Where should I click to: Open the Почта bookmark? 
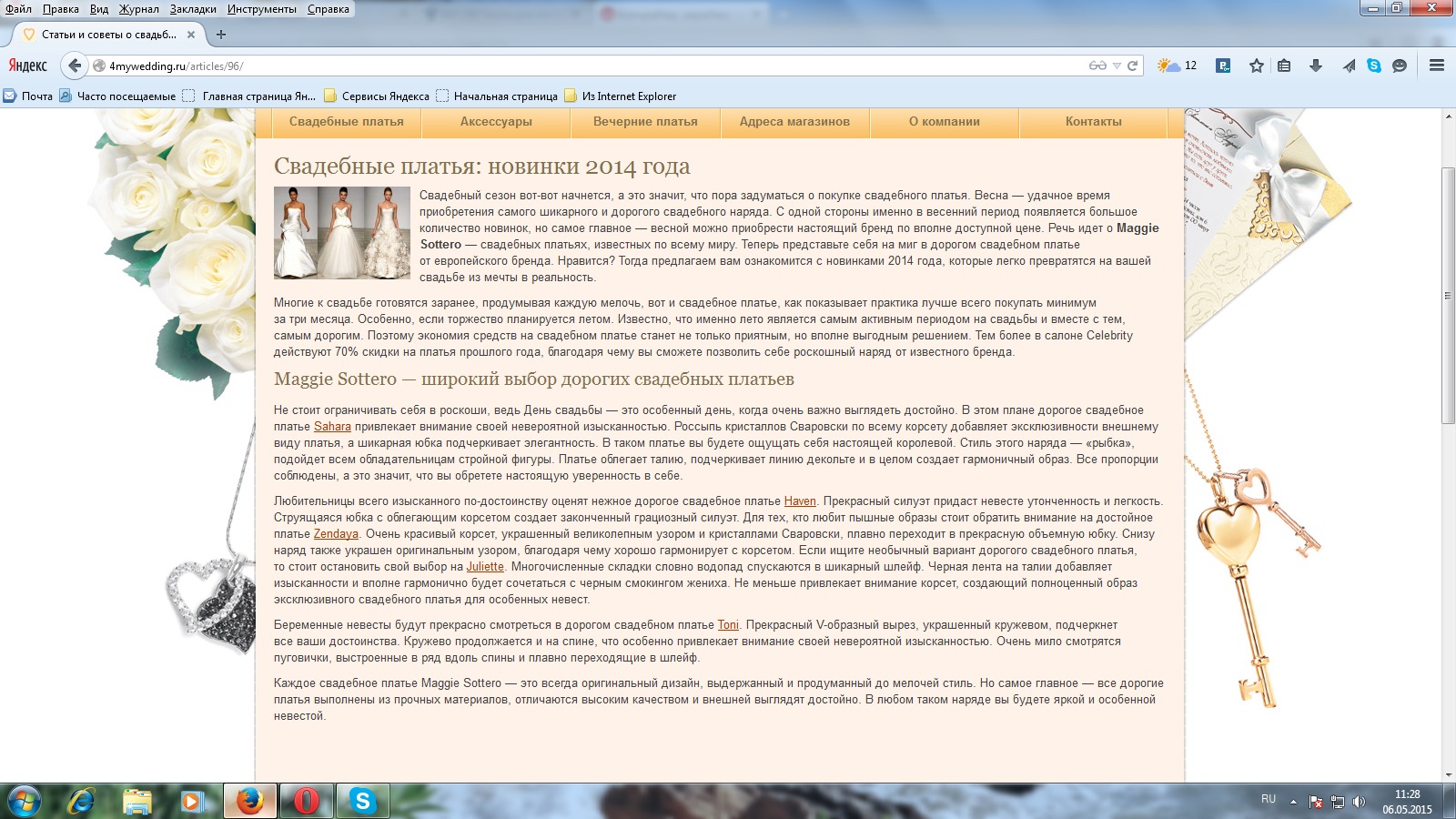(x=28, y=96)
